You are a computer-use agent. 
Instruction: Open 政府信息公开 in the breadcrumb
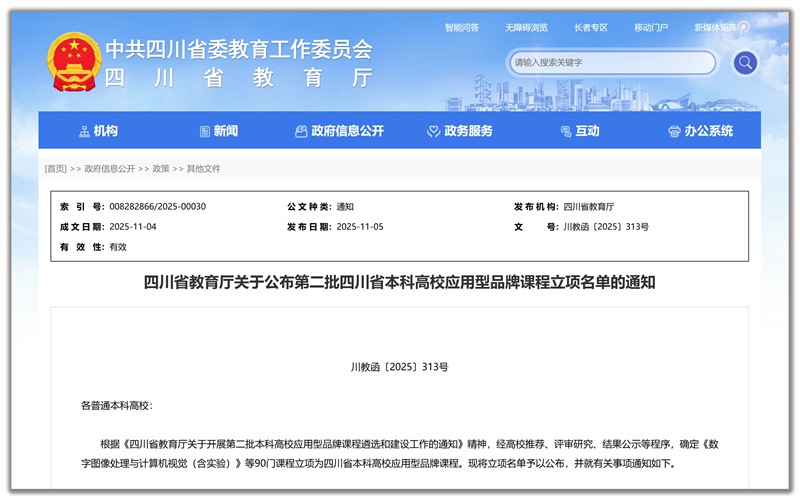(110, 169)
